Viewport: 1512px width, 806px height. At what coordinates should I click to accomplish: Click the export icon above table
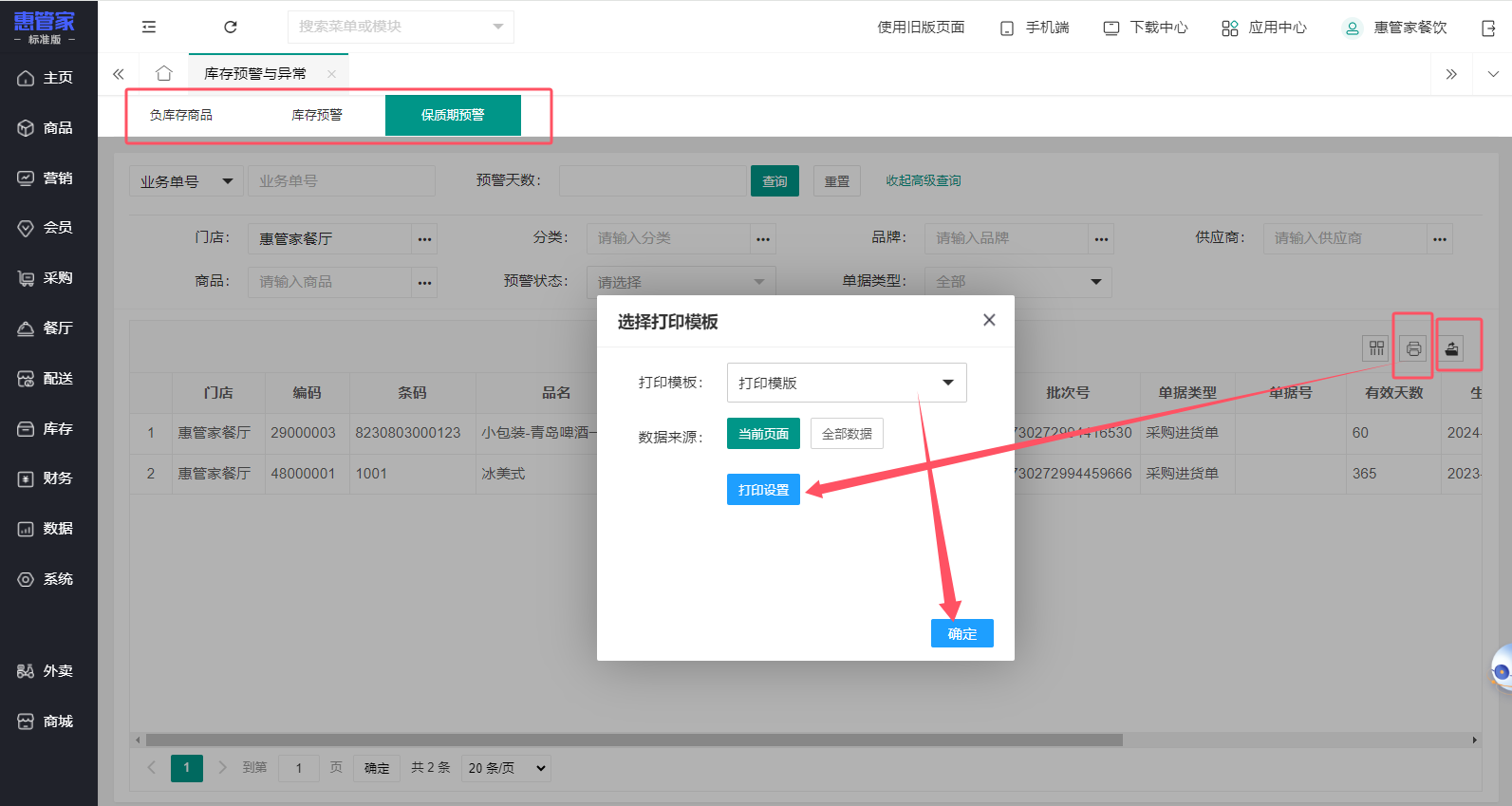1451,348
